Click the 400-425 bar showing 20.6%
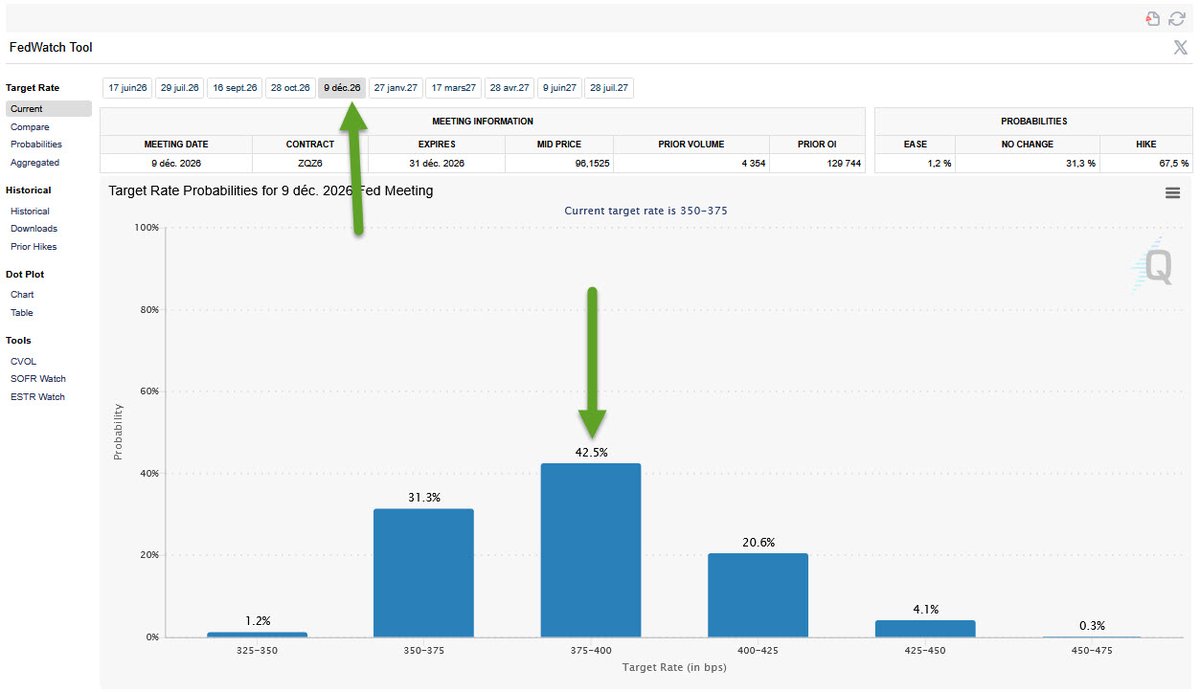1200x692 pixels. pyautogui.click(x=757, y=595)
